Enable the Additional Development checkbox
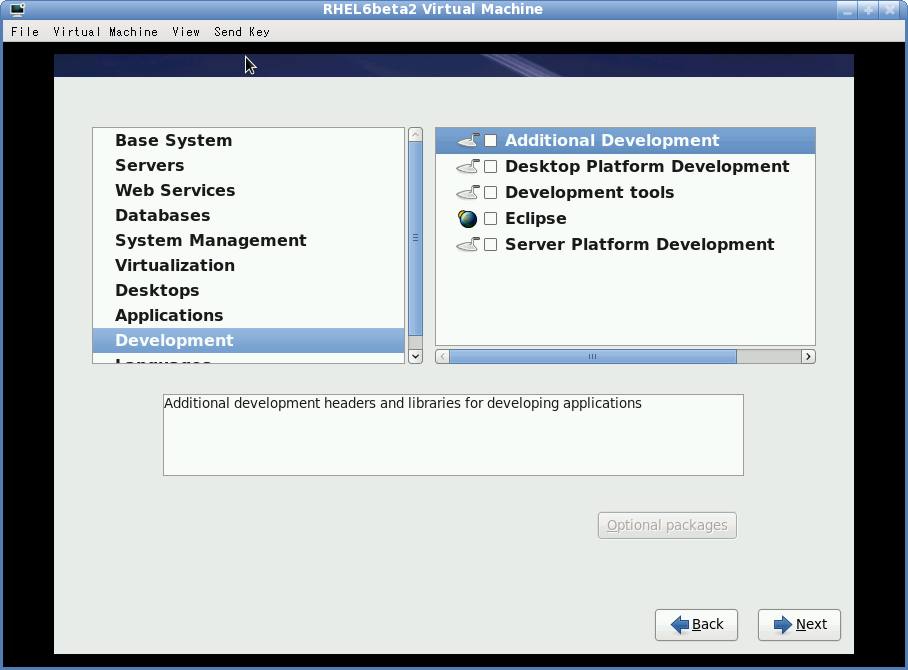908x670 pixels. [490, 141]
